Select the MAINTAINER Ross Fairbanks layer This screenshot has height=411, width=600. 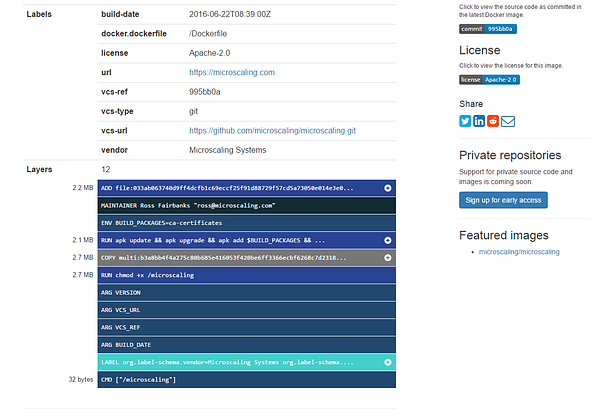point(246,206)
